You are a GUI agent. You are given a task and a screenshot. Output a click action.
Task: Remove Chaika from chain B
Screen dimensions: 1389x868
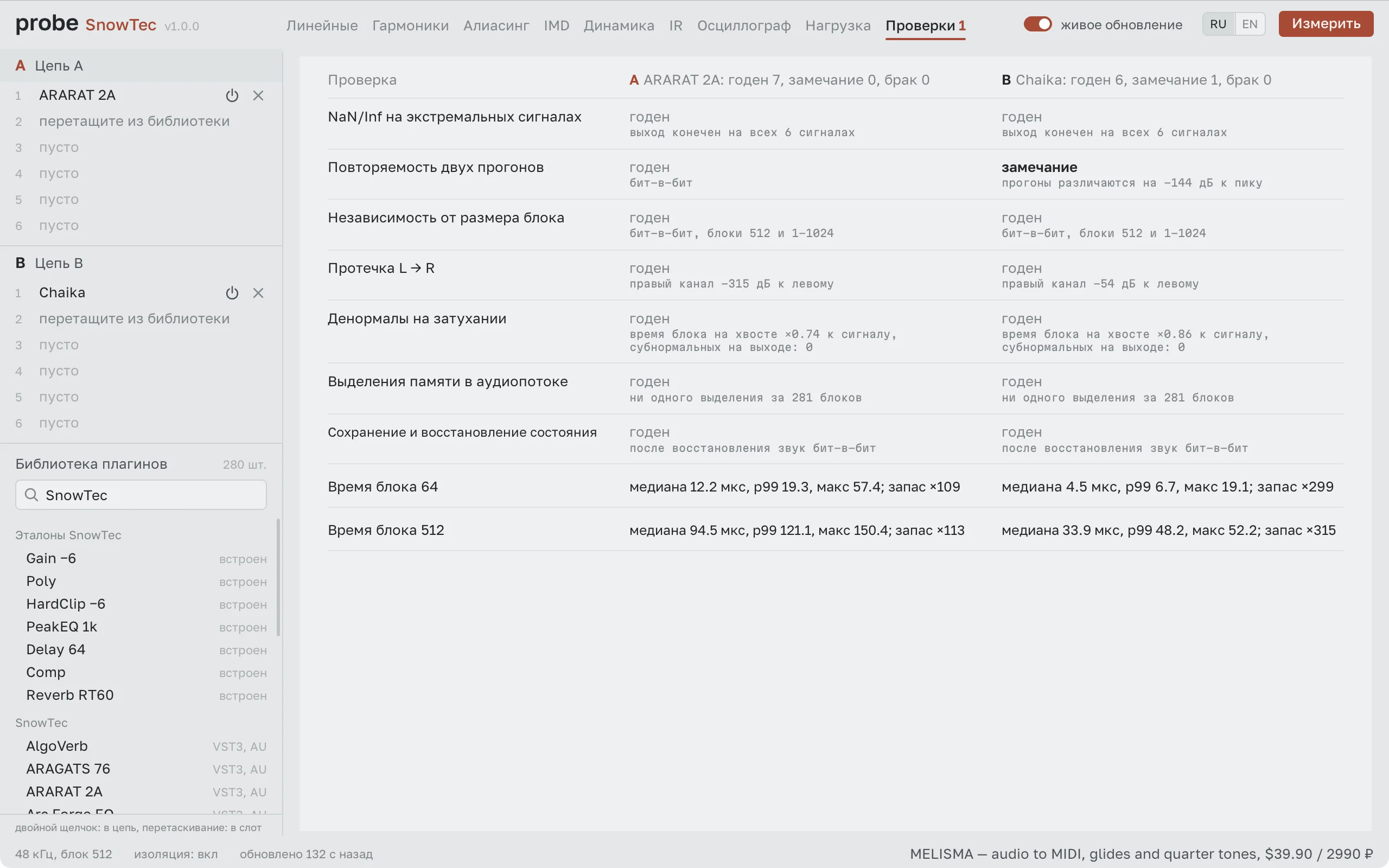tap(258, 293)
